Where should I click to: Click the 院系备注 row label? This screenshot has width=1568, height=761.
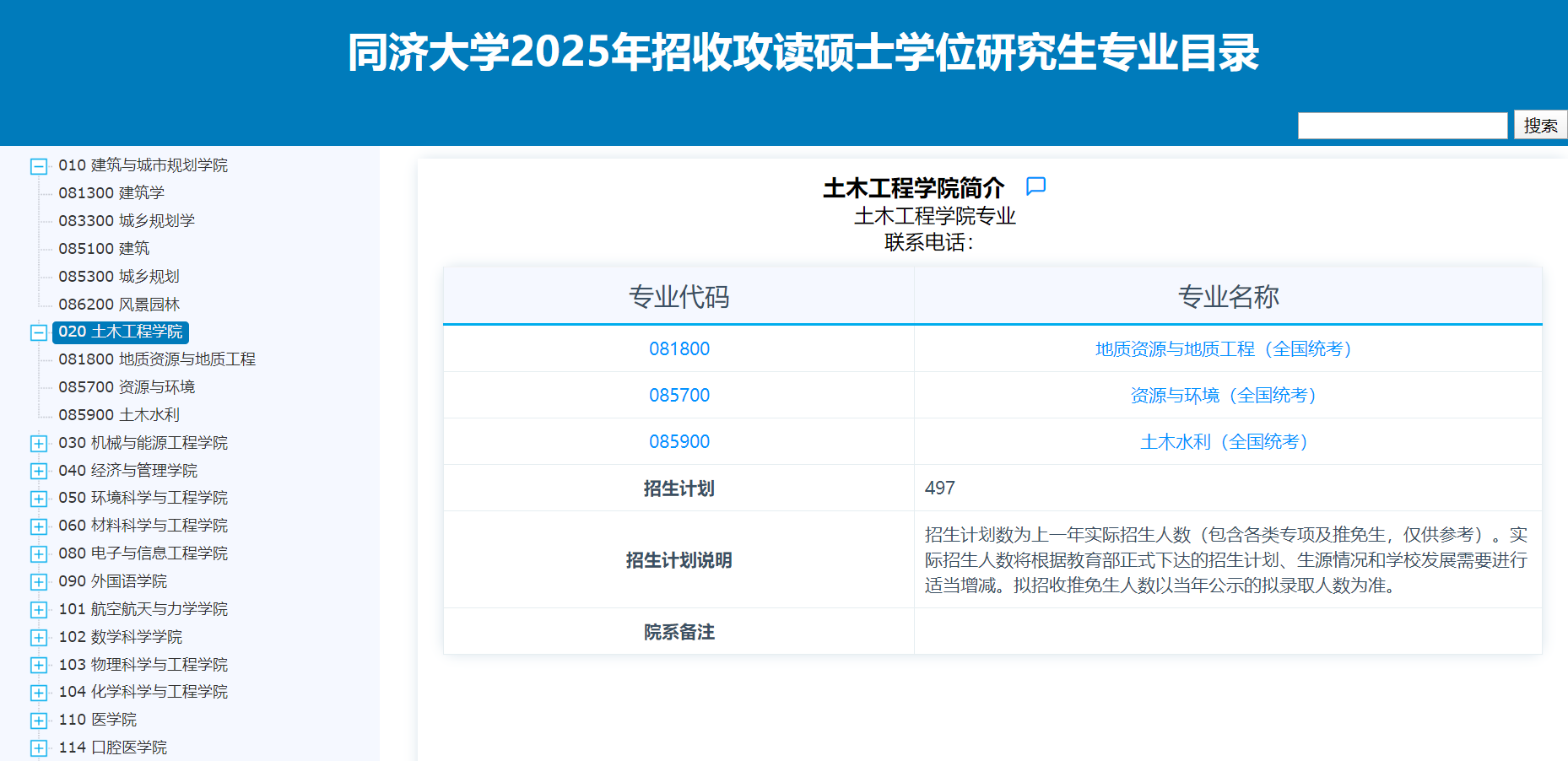coord(679,632)
